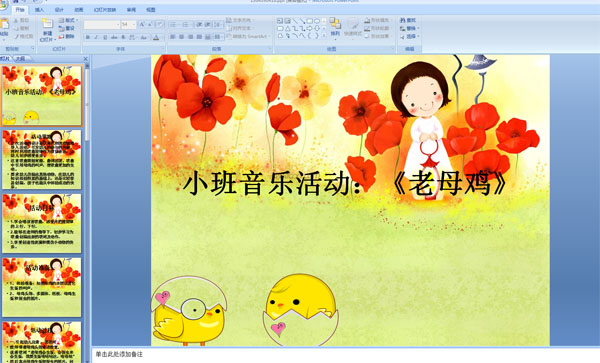600x363 pixels.
Task: Toggle underline formatting
Action: coord(105,37)
